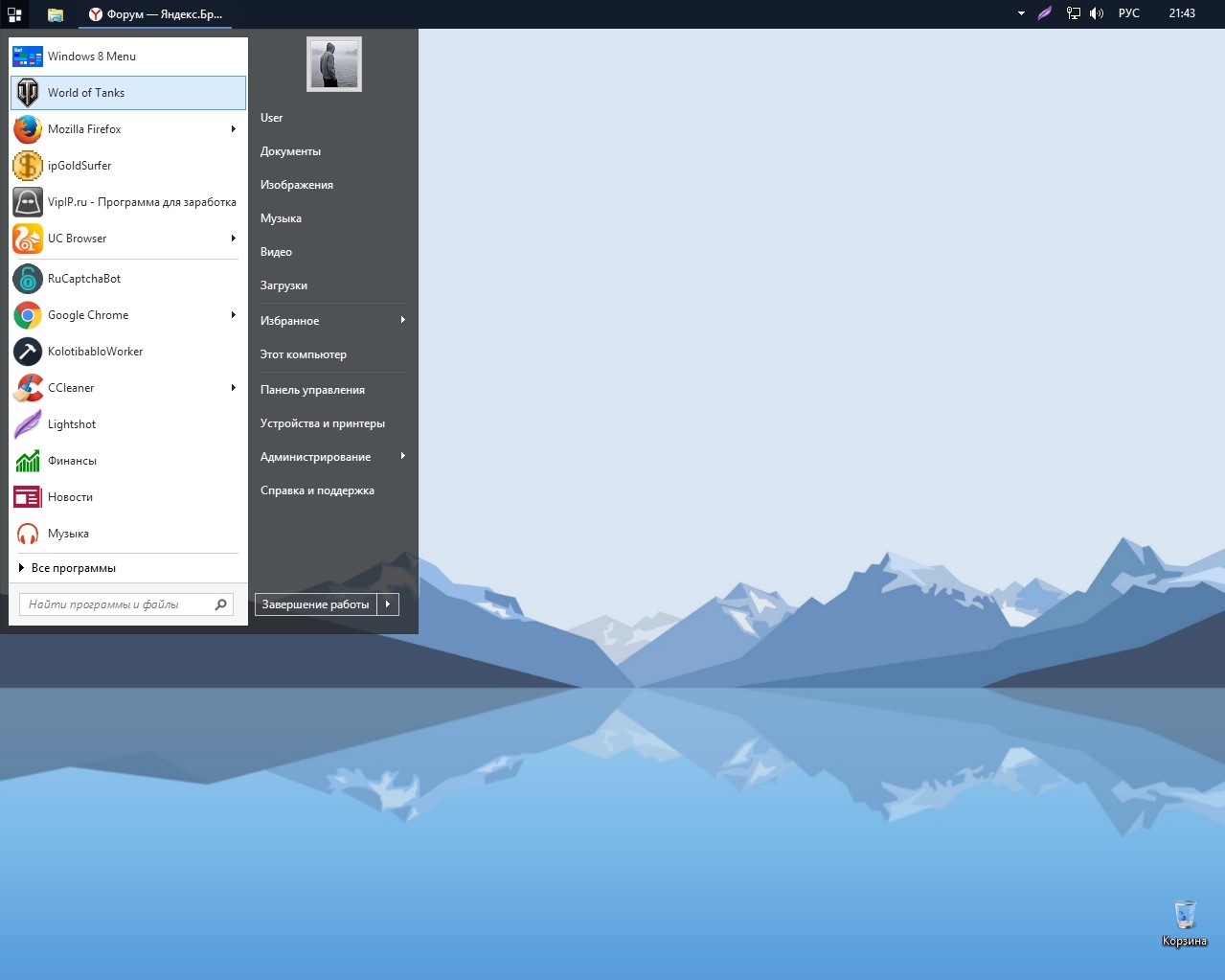Click Завершение работы button

point(315,604)
